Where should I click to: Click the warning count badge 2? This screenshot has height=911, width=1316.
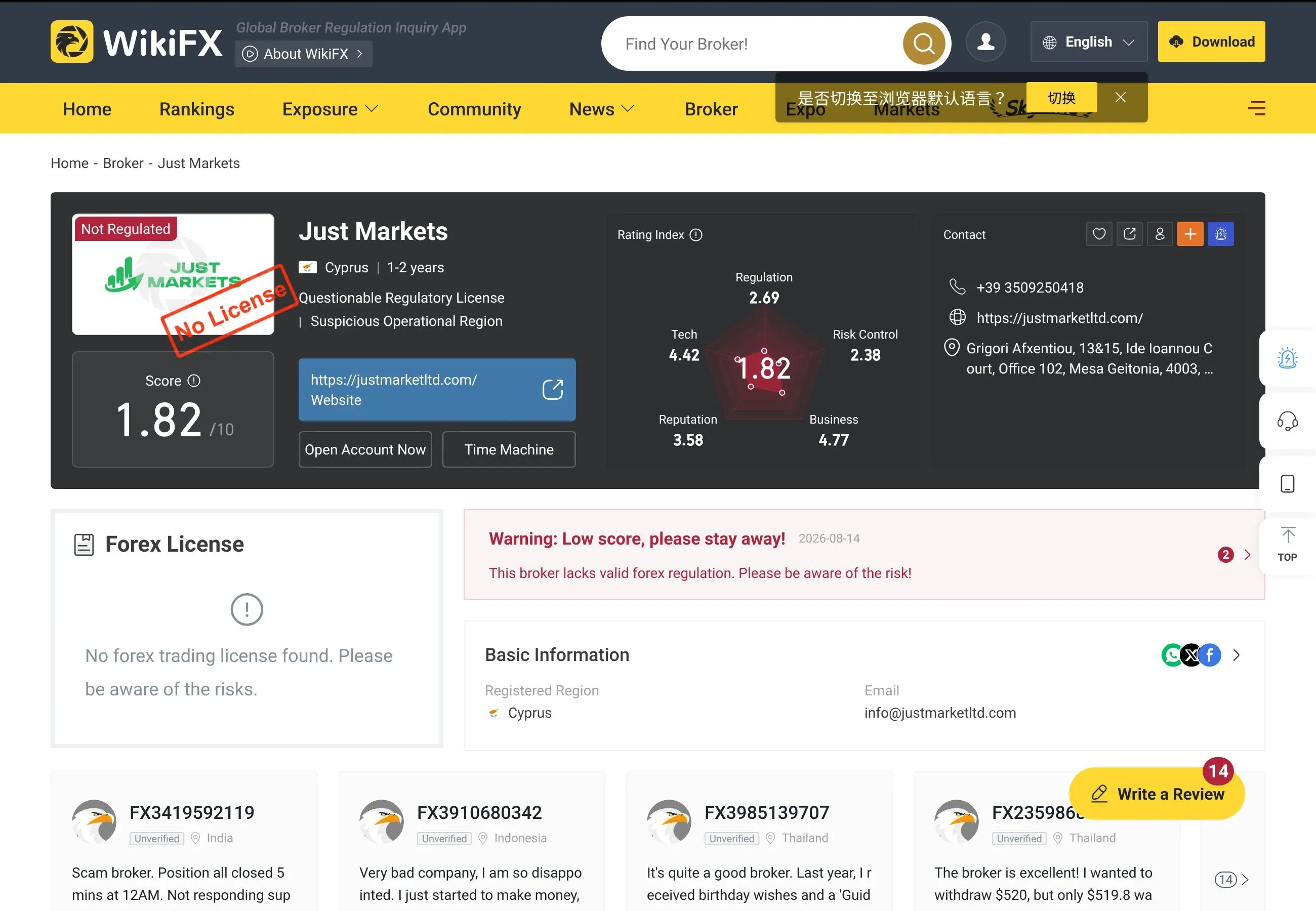1225,555
